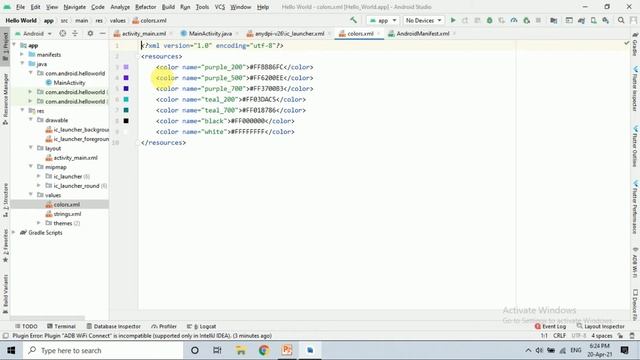Click the Stop run icon
Viewport: 640px width, 360px height.
coord(538,20)
